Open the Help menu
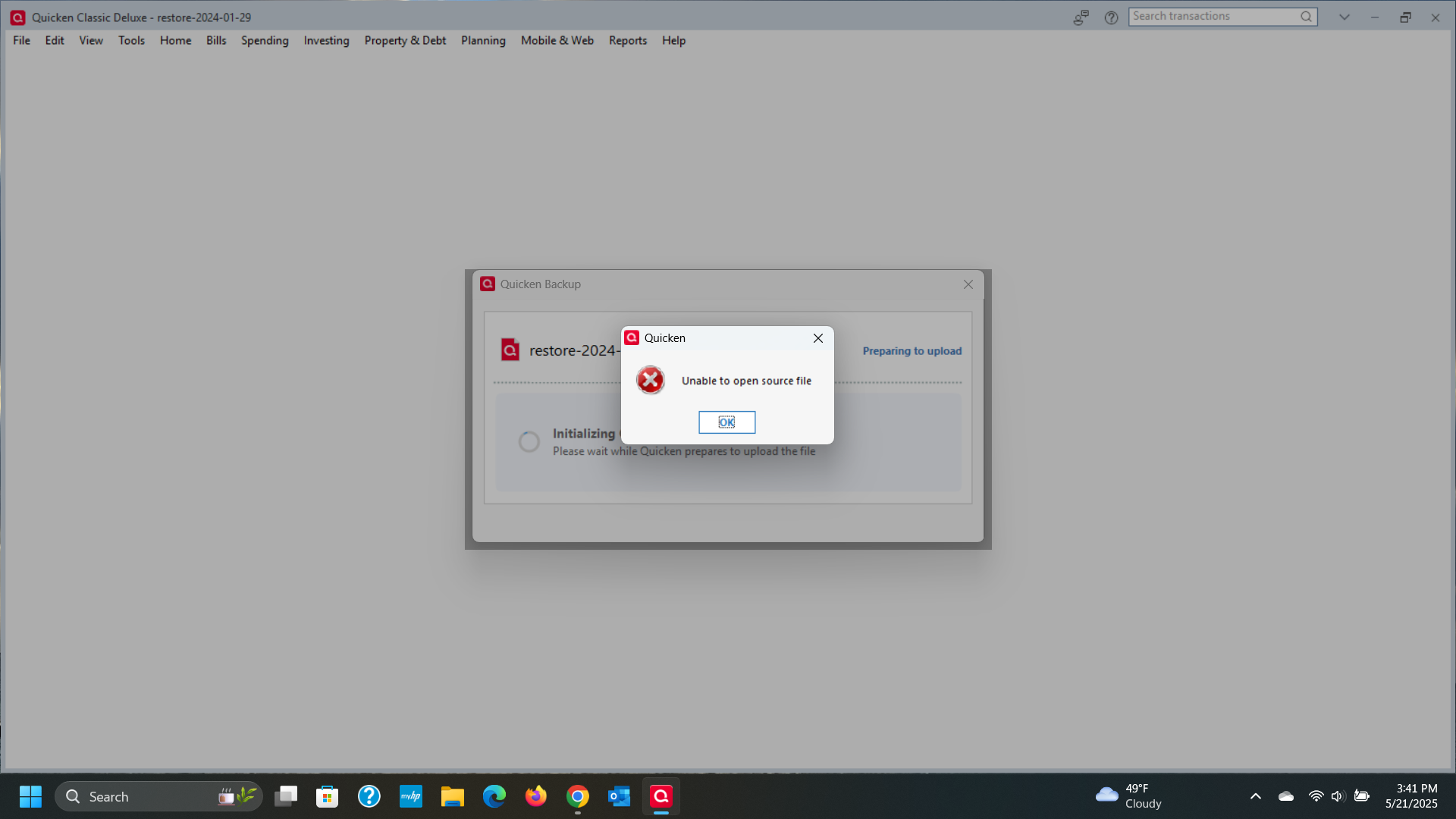The width and height of the screenshot is (1456, 819). coord(673,41)
